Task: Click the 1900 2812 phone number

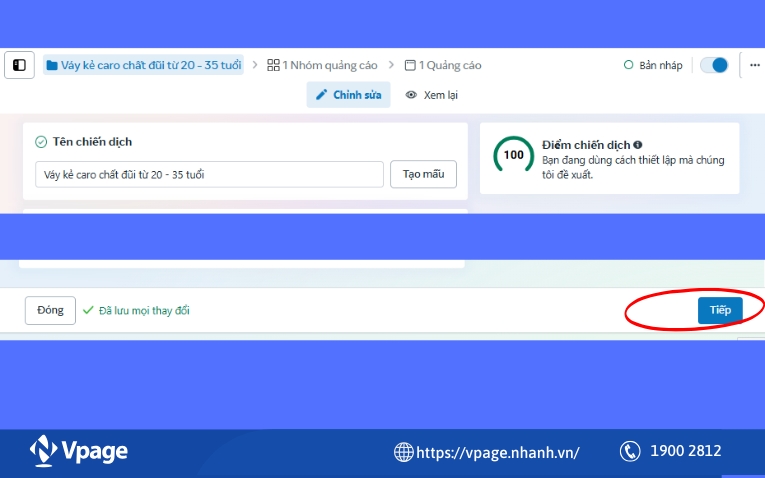Action: (685, 451)
